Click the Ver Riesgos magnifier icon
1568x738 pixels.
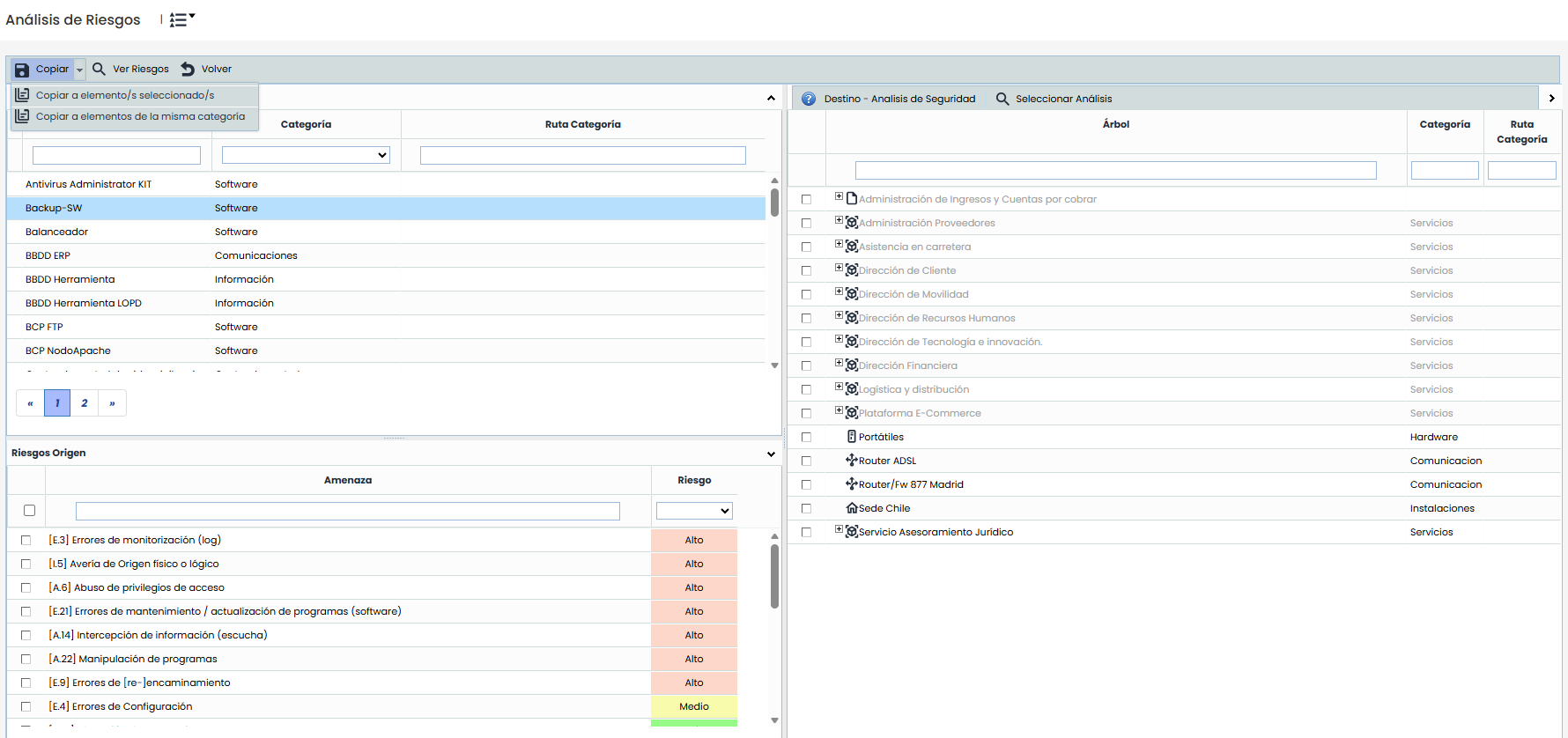[99, 69]
